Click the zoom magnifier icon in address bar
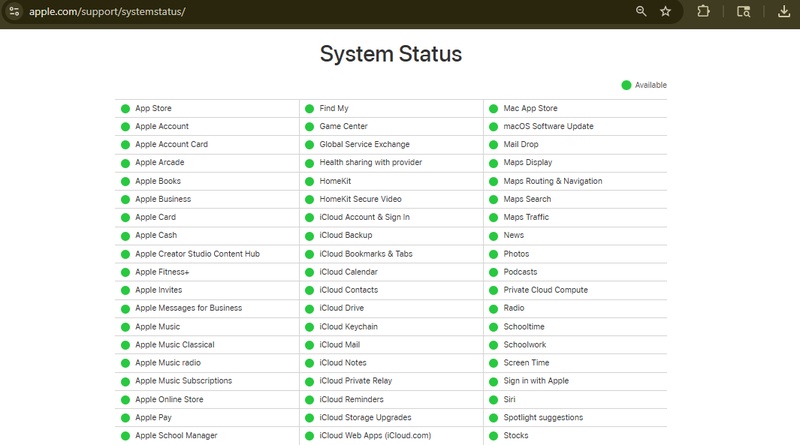Screen dimensions: 800x445 tap(641, 11)
